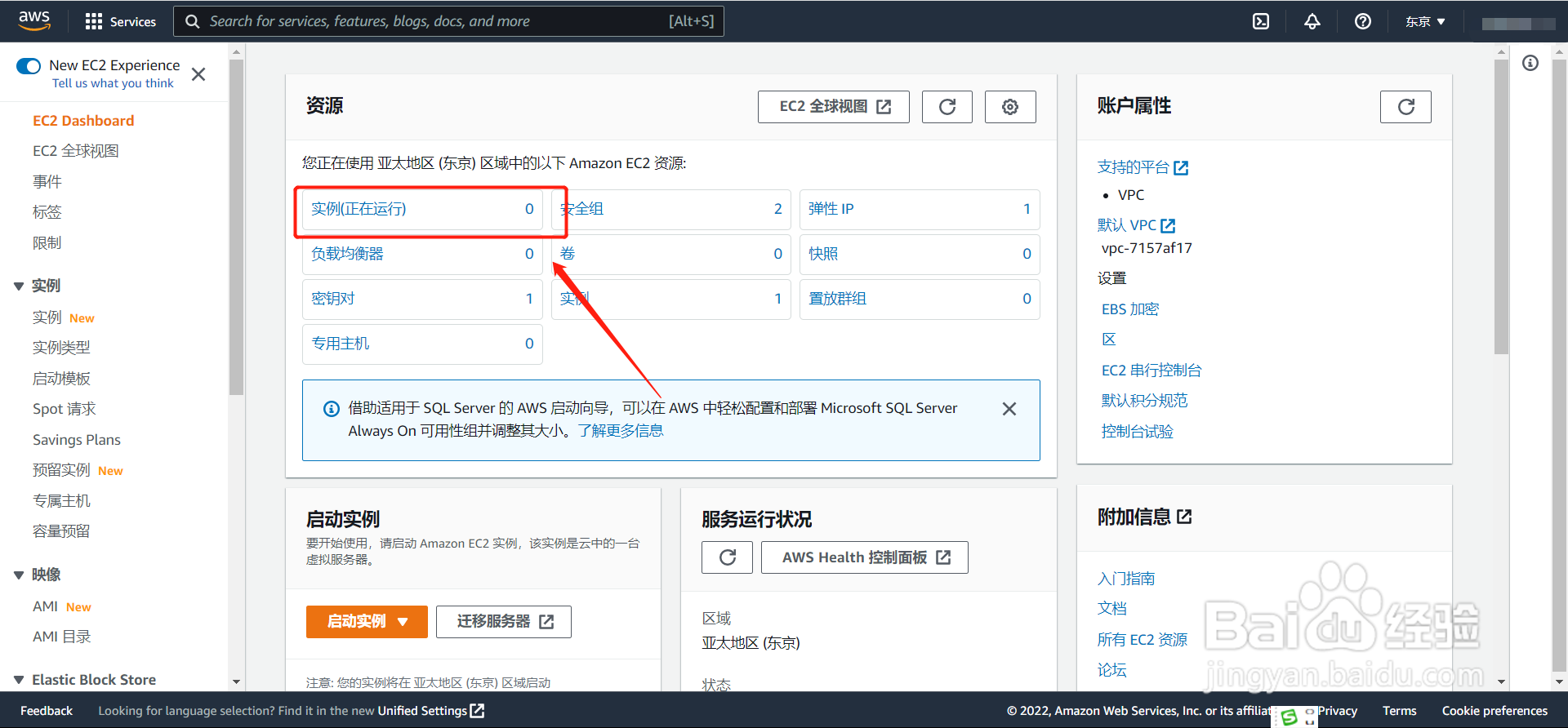Go to 限制 in sidebar
This screenshot has width=1568, height=728.
click(47, 243)
